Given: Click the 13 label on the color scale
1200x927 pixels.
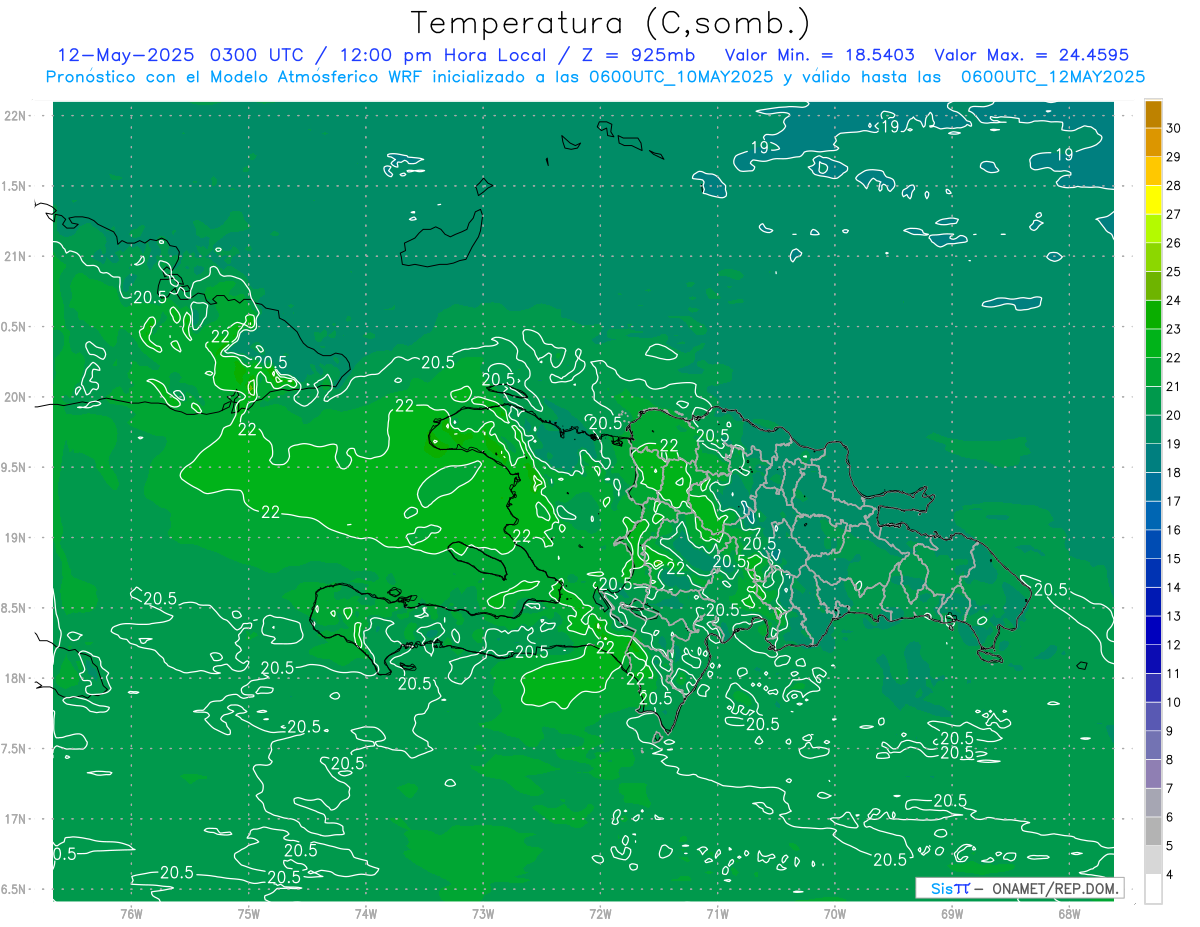Looking at the screenshot, I should [x=1174, y=616].
